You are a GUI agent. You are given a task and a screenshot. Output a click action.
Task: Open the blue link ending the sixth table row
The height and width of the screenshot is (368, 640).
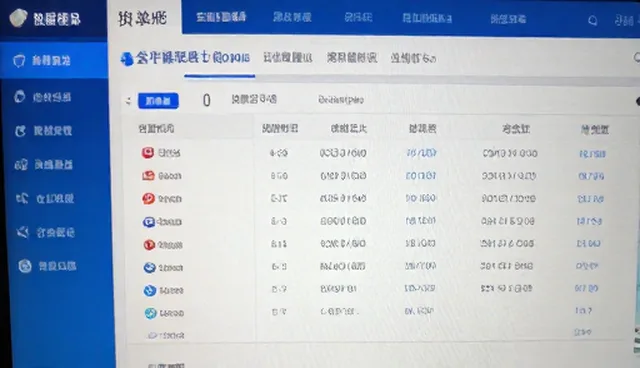pyautogui.click(x=587, y=266)
